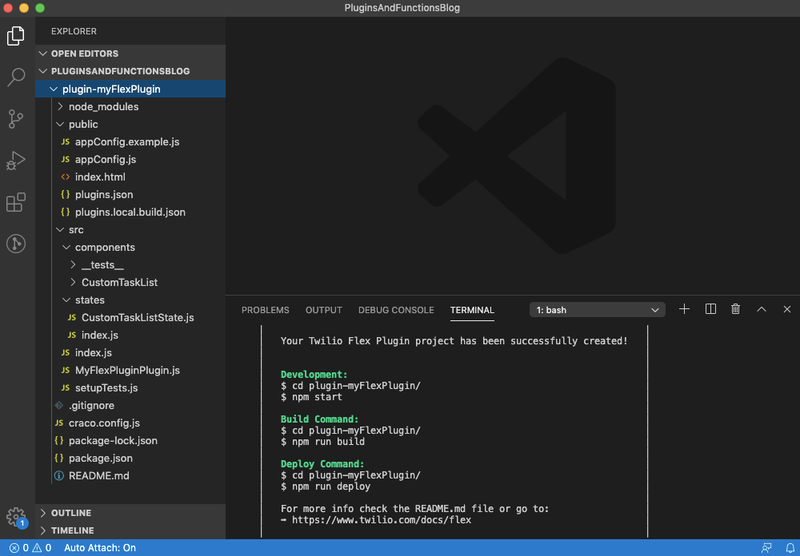
Task: Open appConfig.example.js file
Action: [130, 142]
